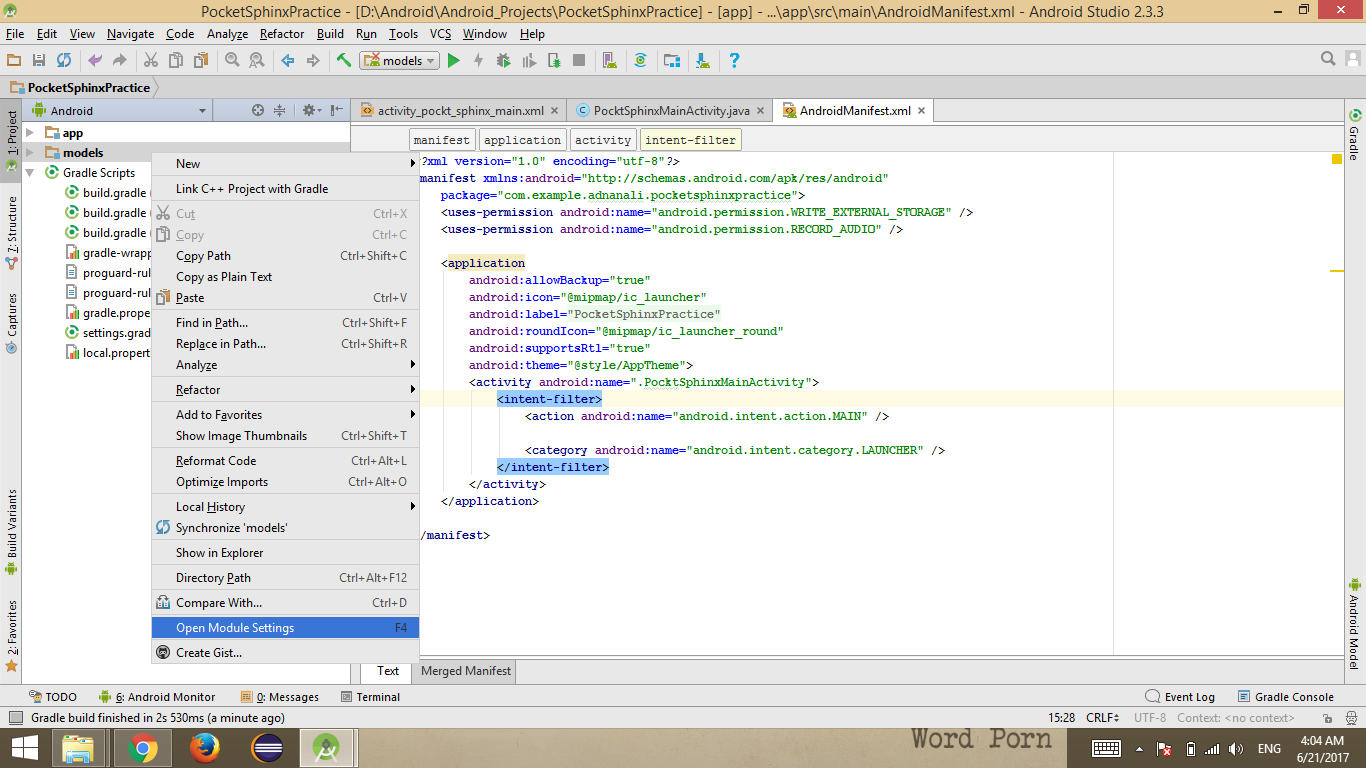This screenshot has width=1366, height=768.
Task: Click the Apply Changes lightning icon
Action: coord(478,61)
